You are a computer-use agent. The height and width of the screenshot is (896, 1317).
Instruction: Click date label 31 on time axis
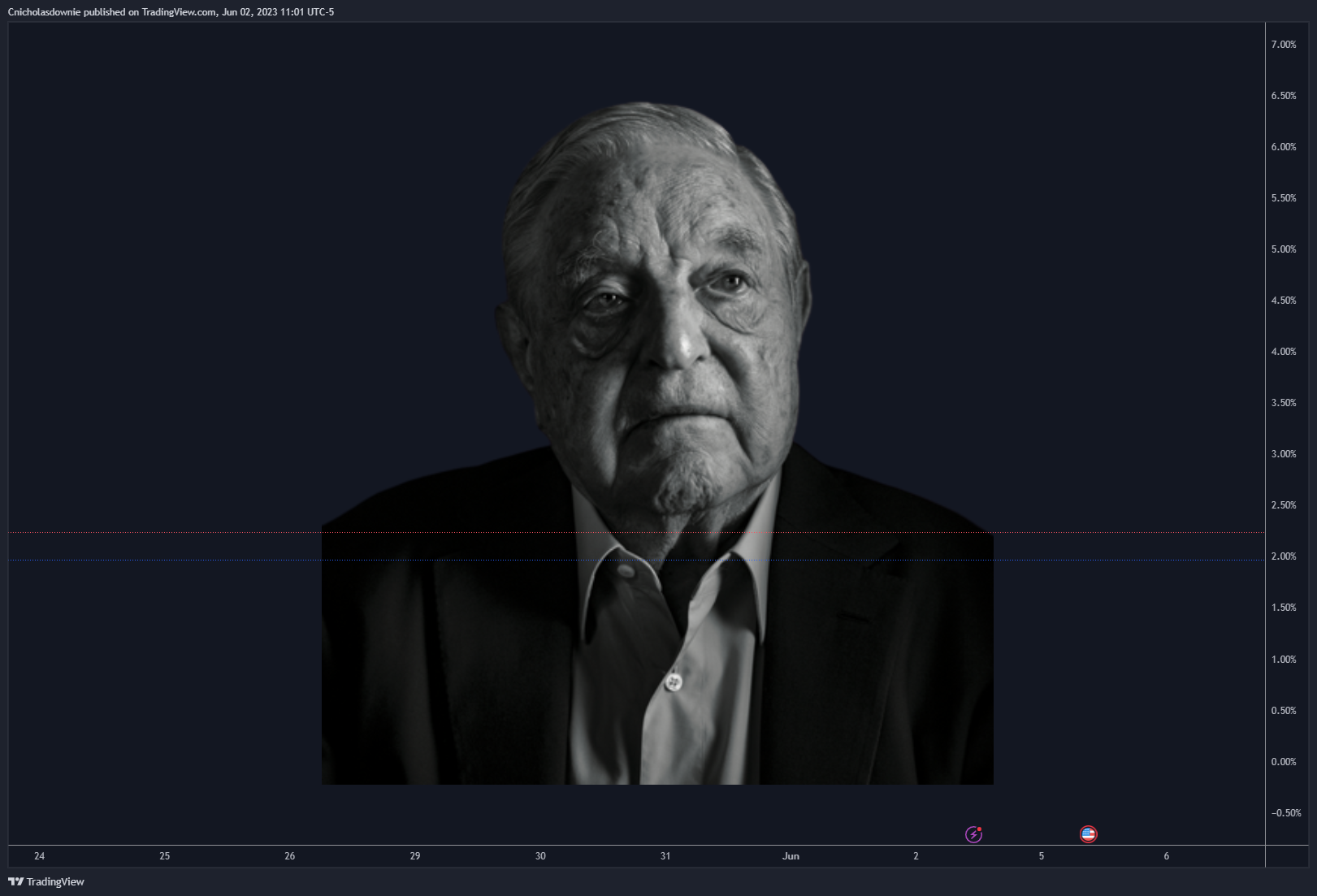(x=665, y=856)
